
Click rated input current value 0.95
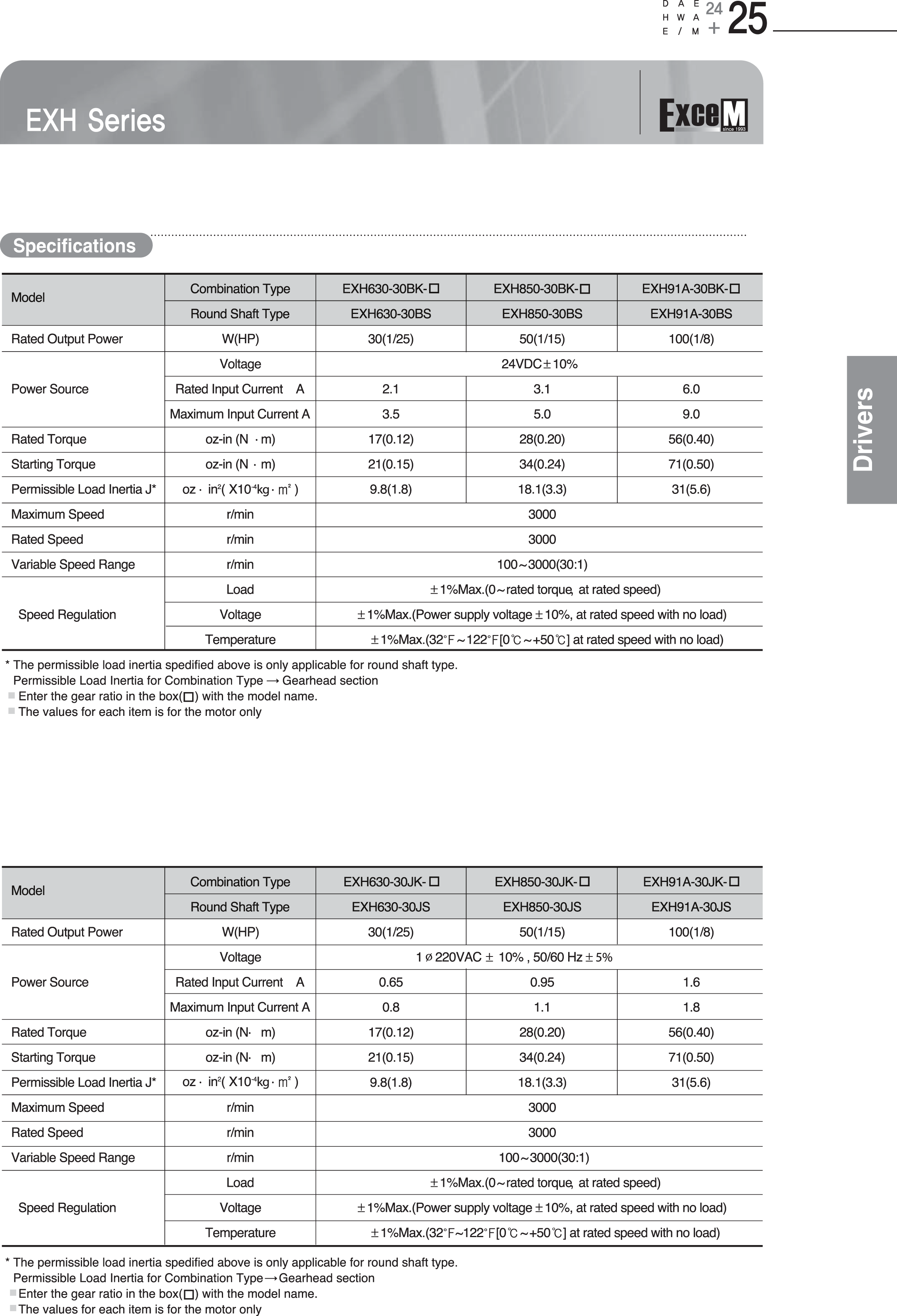(x=542, y=982)
